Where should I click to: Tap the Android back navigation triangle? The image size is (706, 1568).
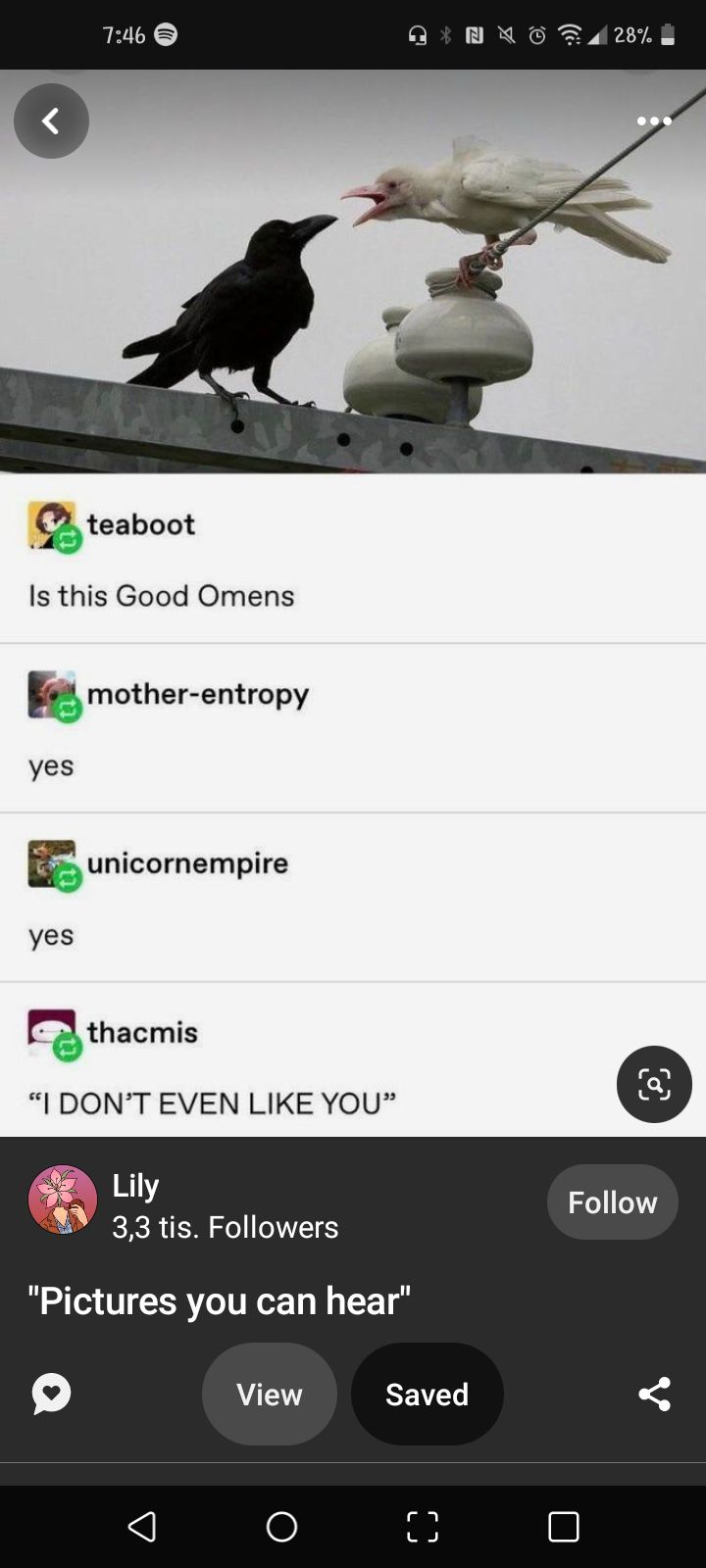click(142, 1526)
